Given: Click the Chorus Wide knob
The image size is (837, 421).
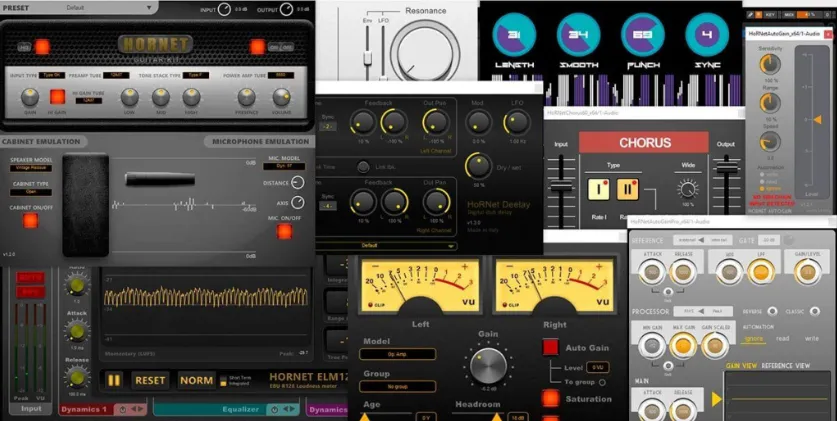Looking at the screenshot, I should 688,188.
